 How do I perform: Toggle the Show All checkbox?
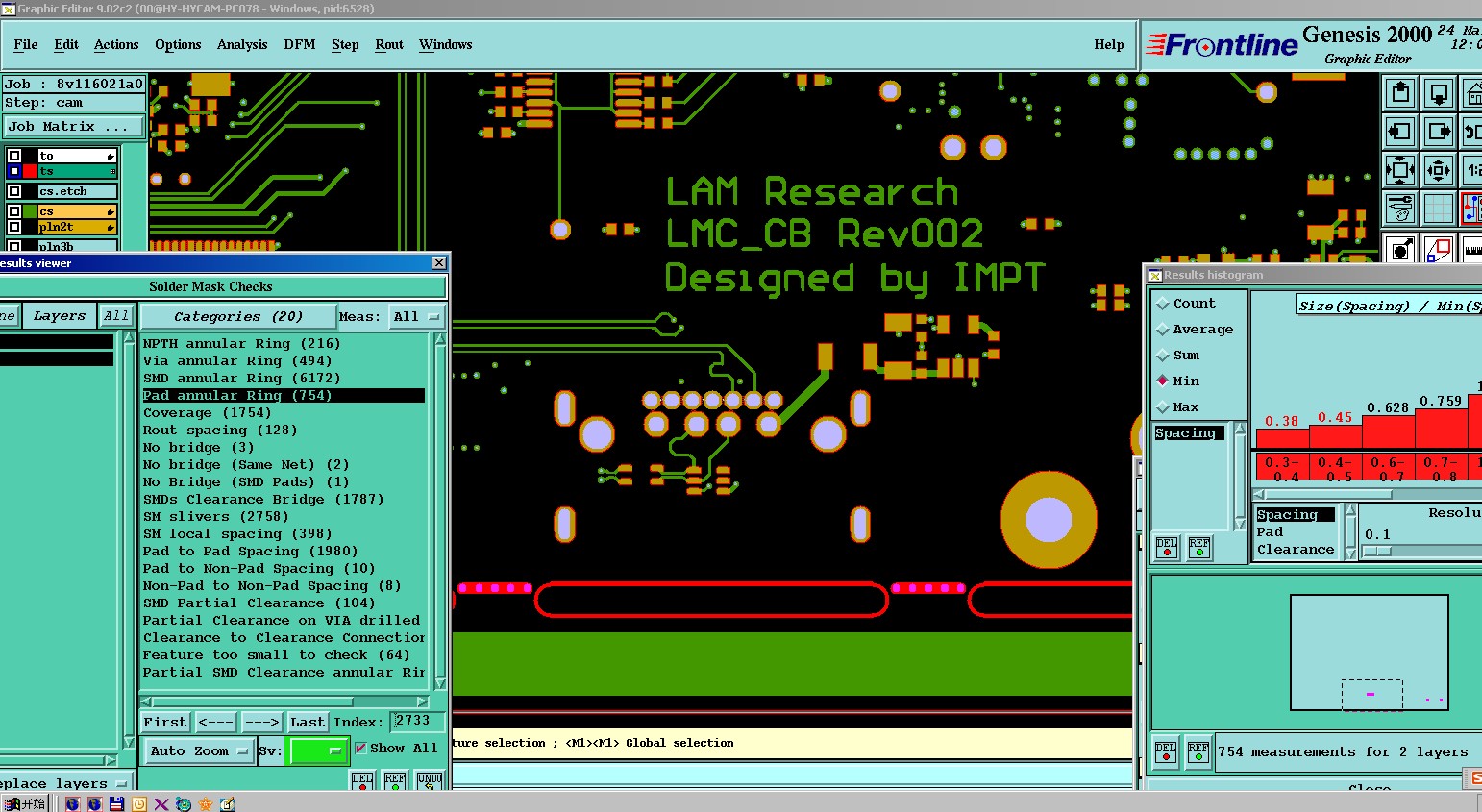coord(360,748)
